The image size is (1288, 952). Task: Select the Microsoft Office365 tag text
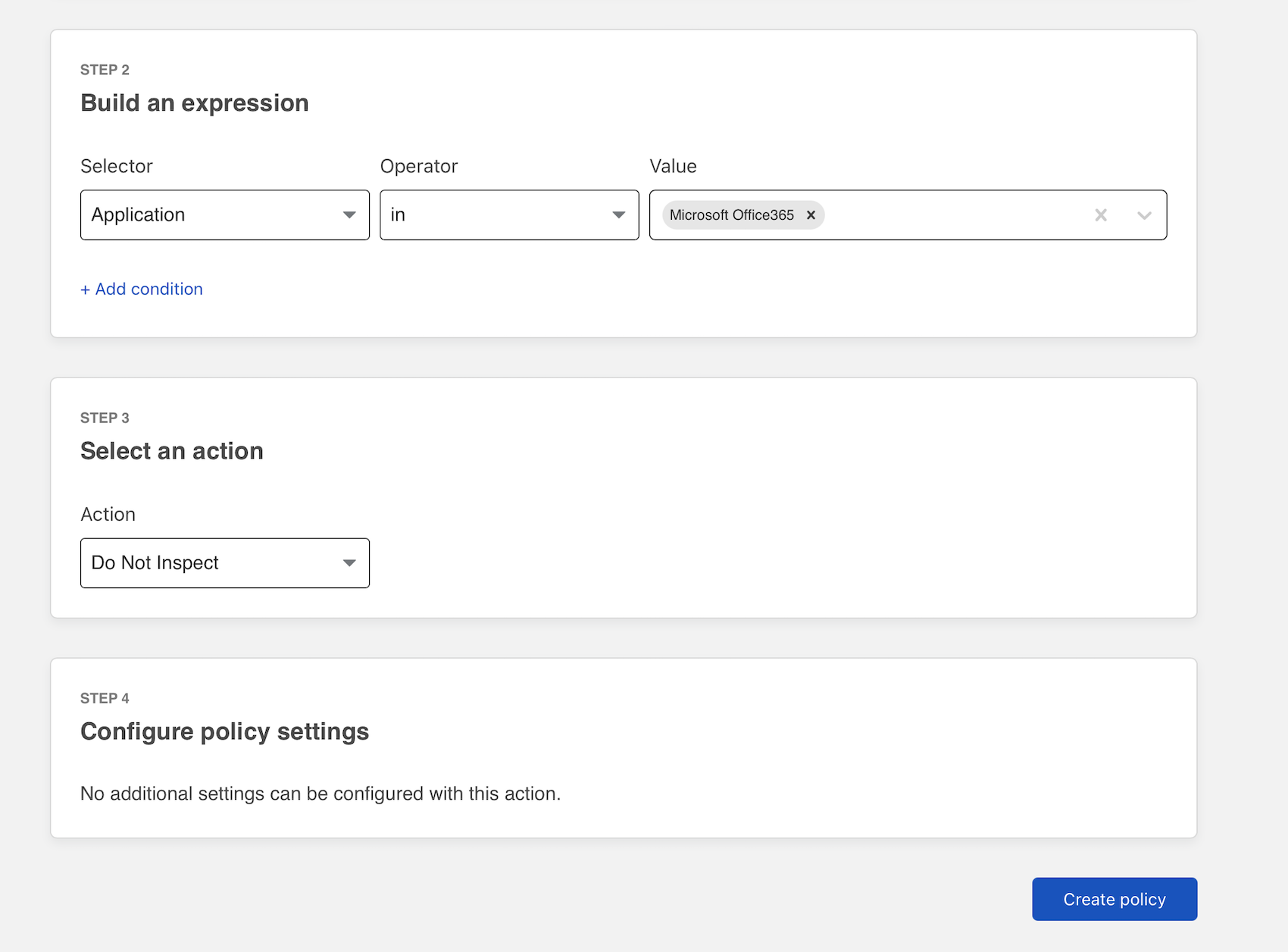click(731, 215)
